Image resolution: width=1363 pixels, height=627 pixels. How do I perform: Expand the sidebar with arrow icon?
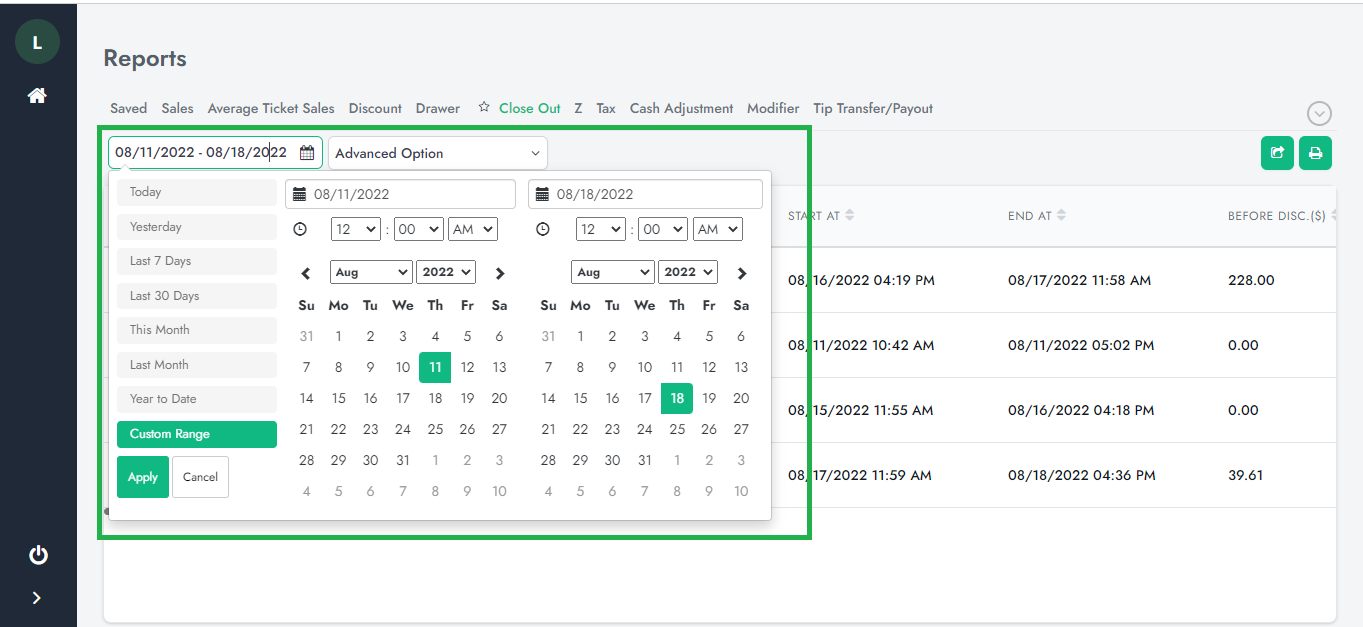point(37,598)
